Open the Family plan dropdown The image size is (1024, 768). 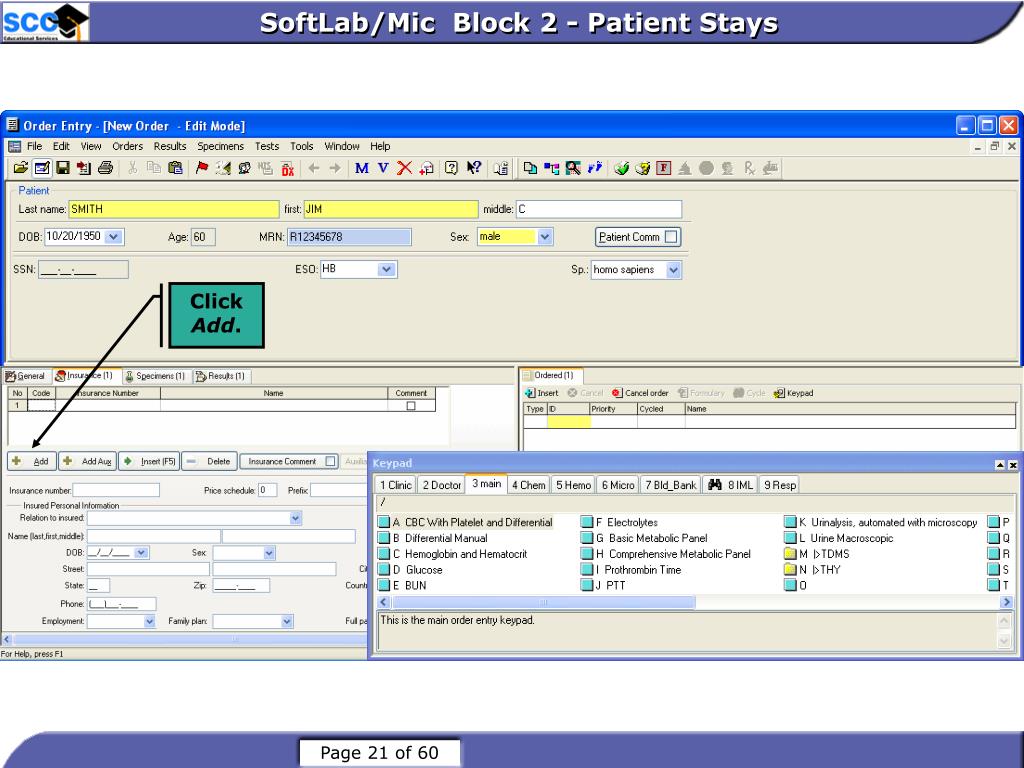[287, 621]
